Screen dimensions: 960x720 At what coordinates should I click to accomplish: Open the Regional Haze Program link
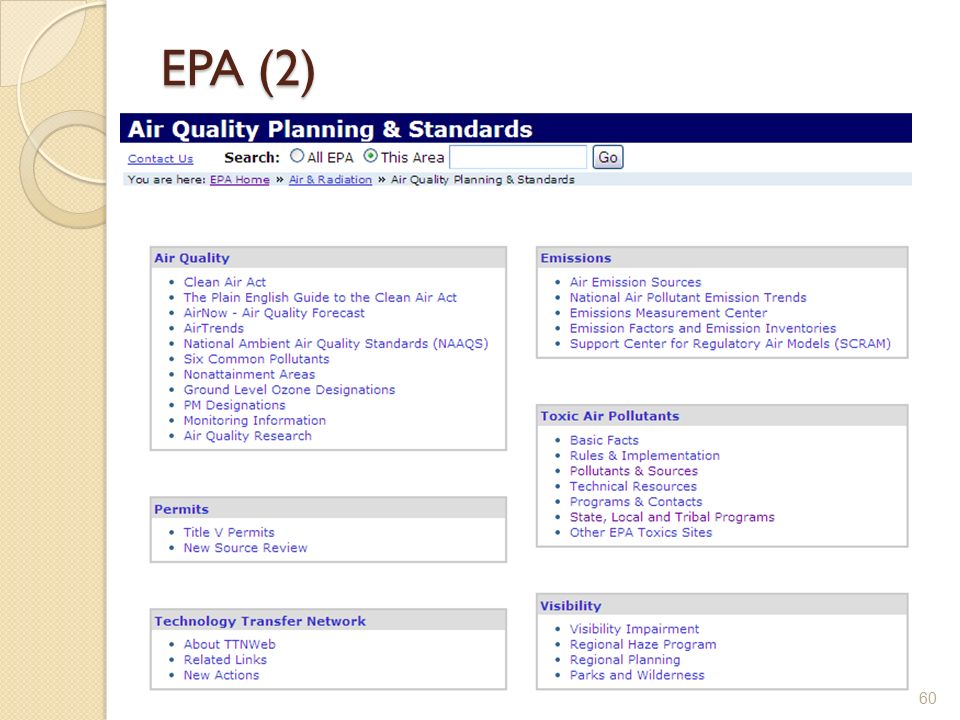pos(643,645)
